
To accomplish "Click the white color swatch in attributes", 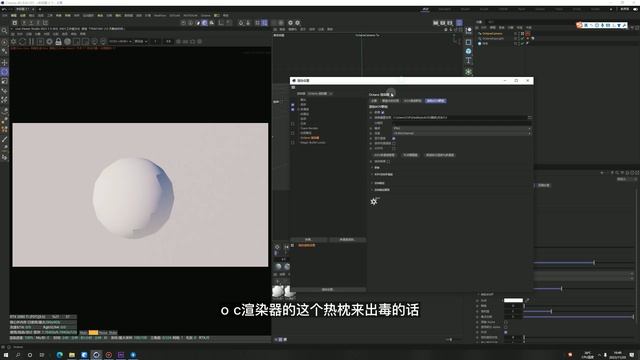I will (x=513, y=300).
